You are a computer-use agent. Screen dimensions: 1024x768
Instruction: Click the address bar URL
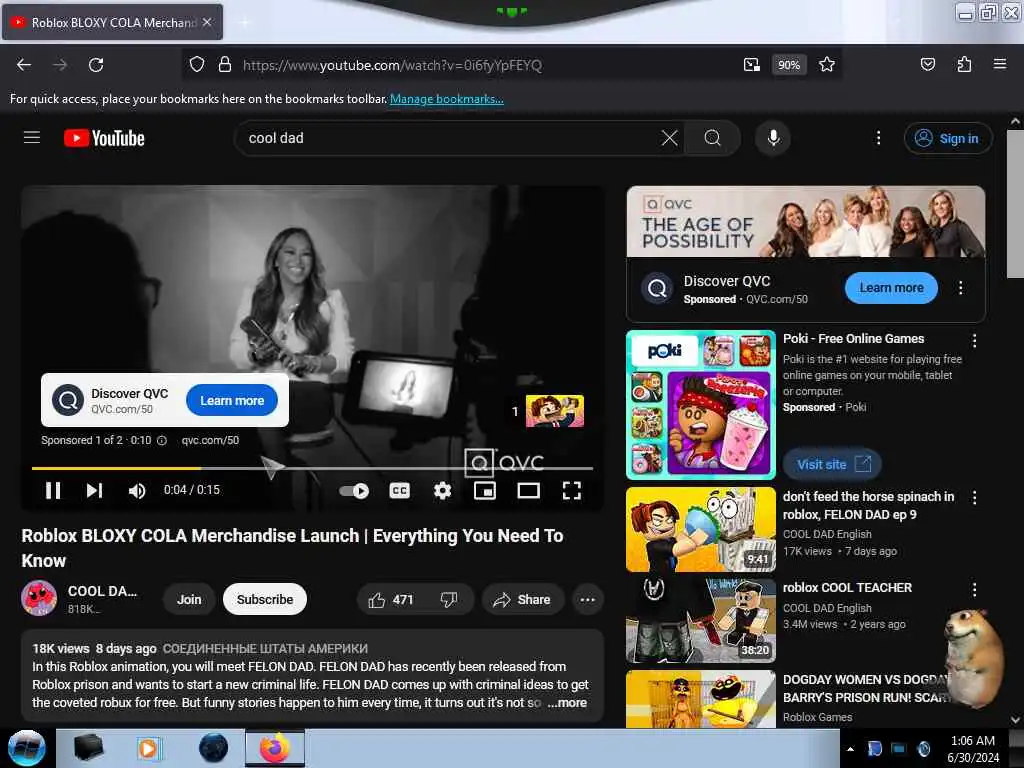[x=392, y=65]
